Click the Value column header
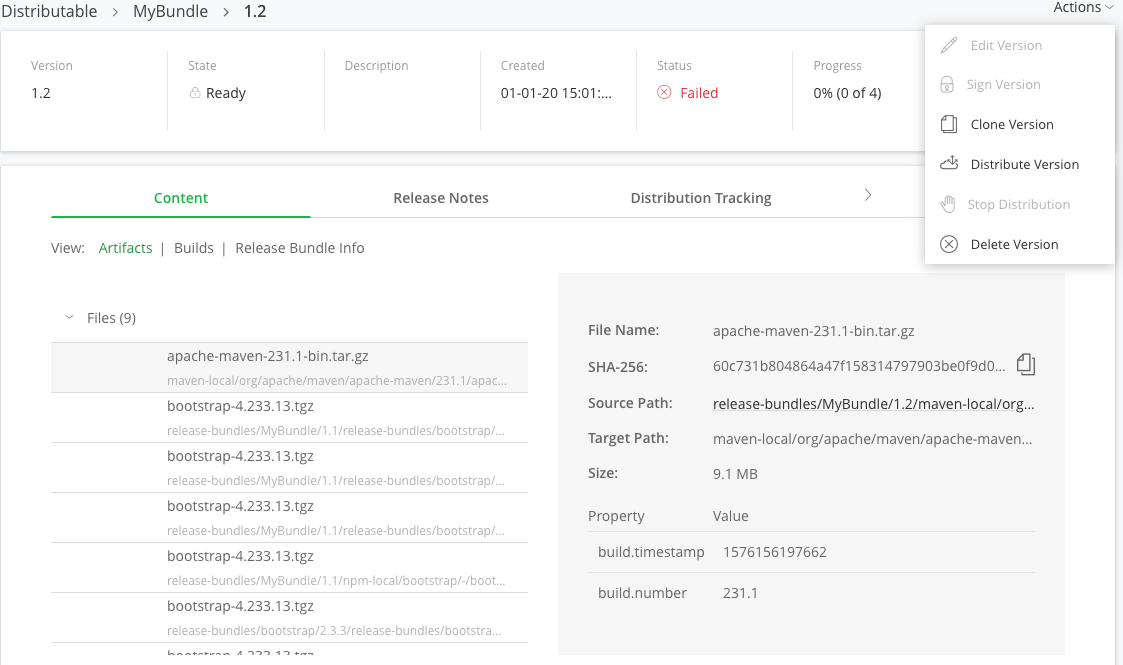Screen dimensions: 1123x665 click(731, 516)
